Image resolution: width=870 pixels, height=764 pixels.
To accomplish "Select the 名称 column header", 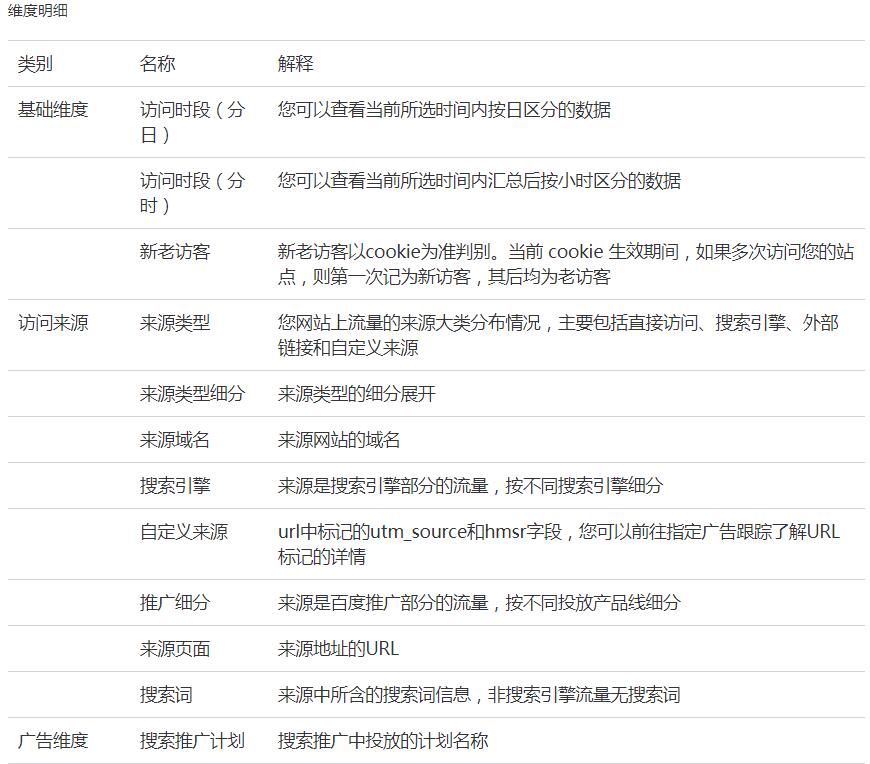I will 157,64.
